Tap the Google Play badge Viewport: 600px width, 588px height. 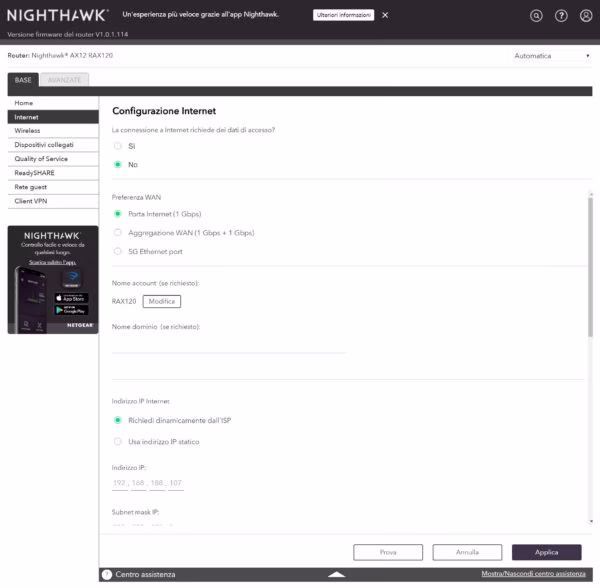(x=71, y=310)
